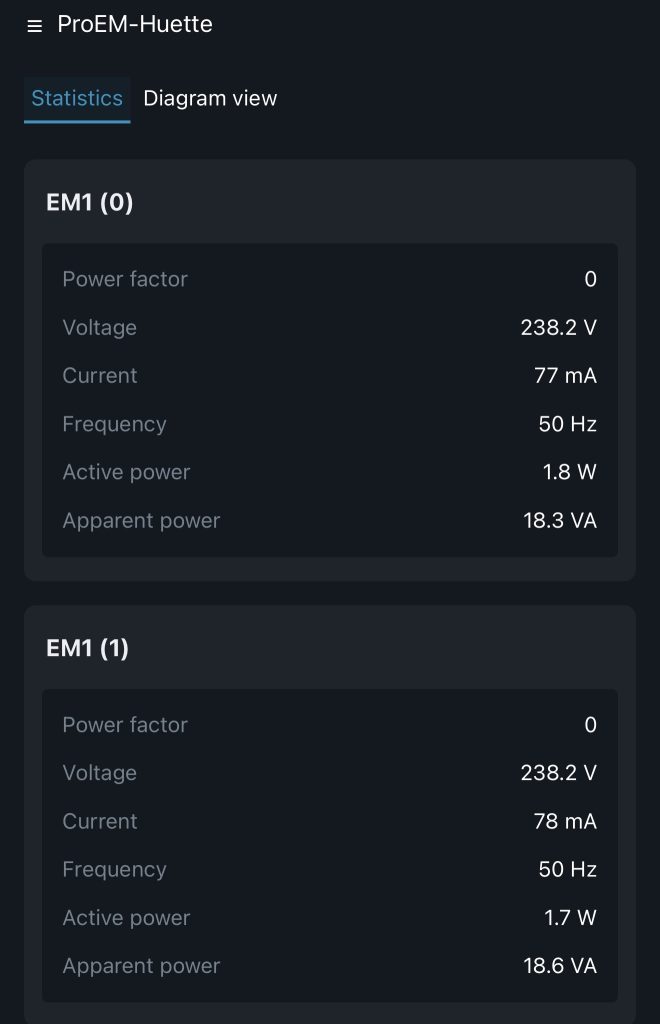The image size is (660, 1024).
Task: Switch to the Diagram view tab
Action: [210, 99]
